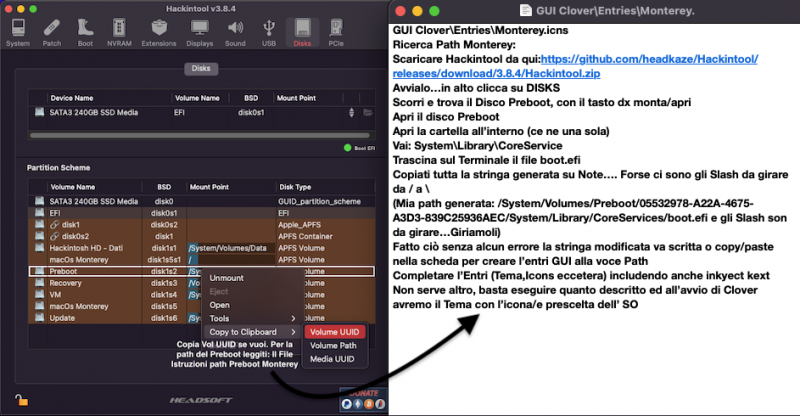Select the EFI partition row disk0s1
Viewport: 800px width, 416px height.
tap(202, 213)
